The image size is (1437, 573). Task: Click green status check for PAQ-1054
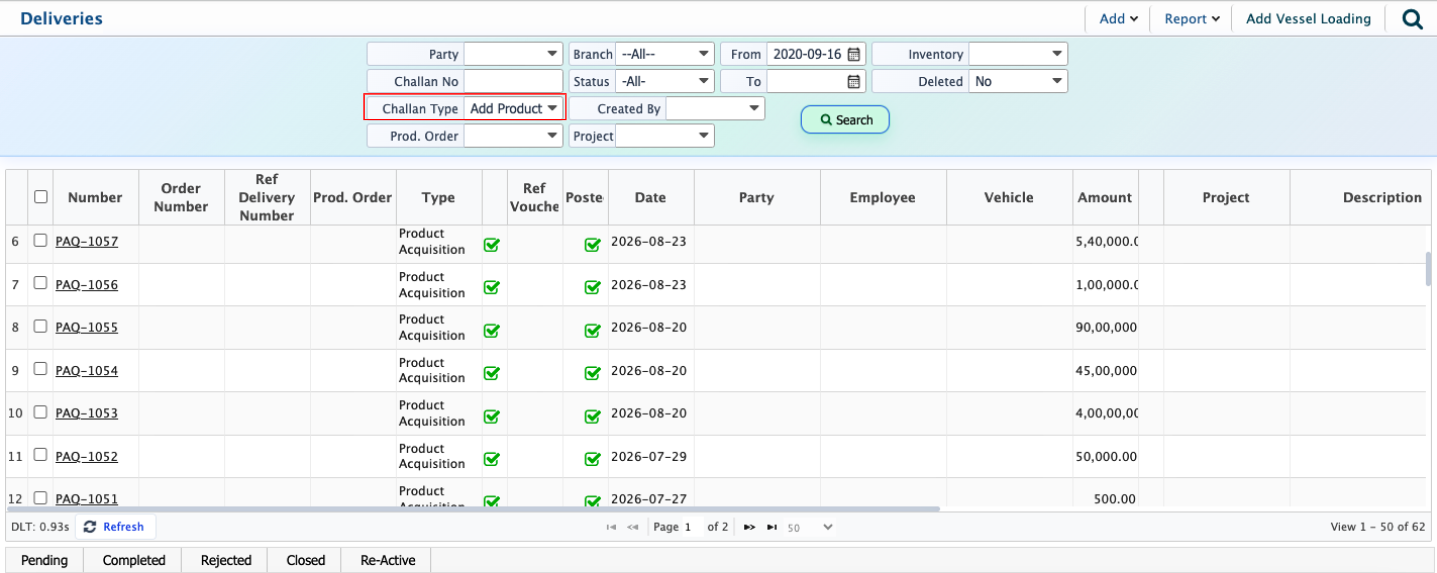click(x=492, y=373)
